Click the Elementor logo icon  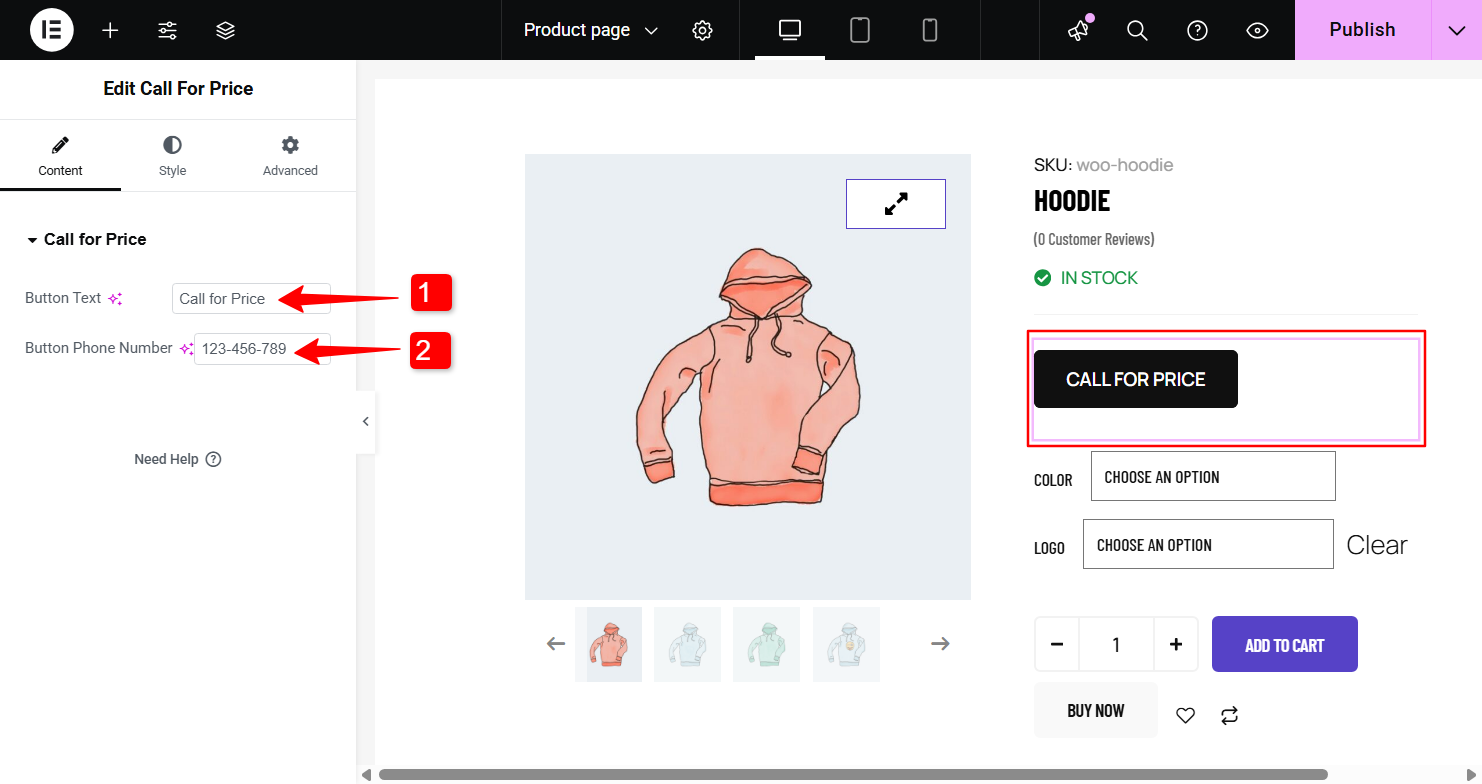tap(52, 30)
